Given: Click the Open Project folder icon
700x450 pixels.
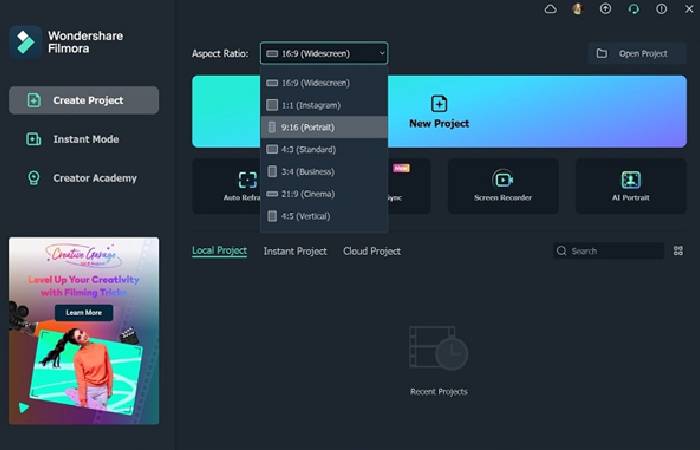Looking at the screenshot, I should (601, 54).
